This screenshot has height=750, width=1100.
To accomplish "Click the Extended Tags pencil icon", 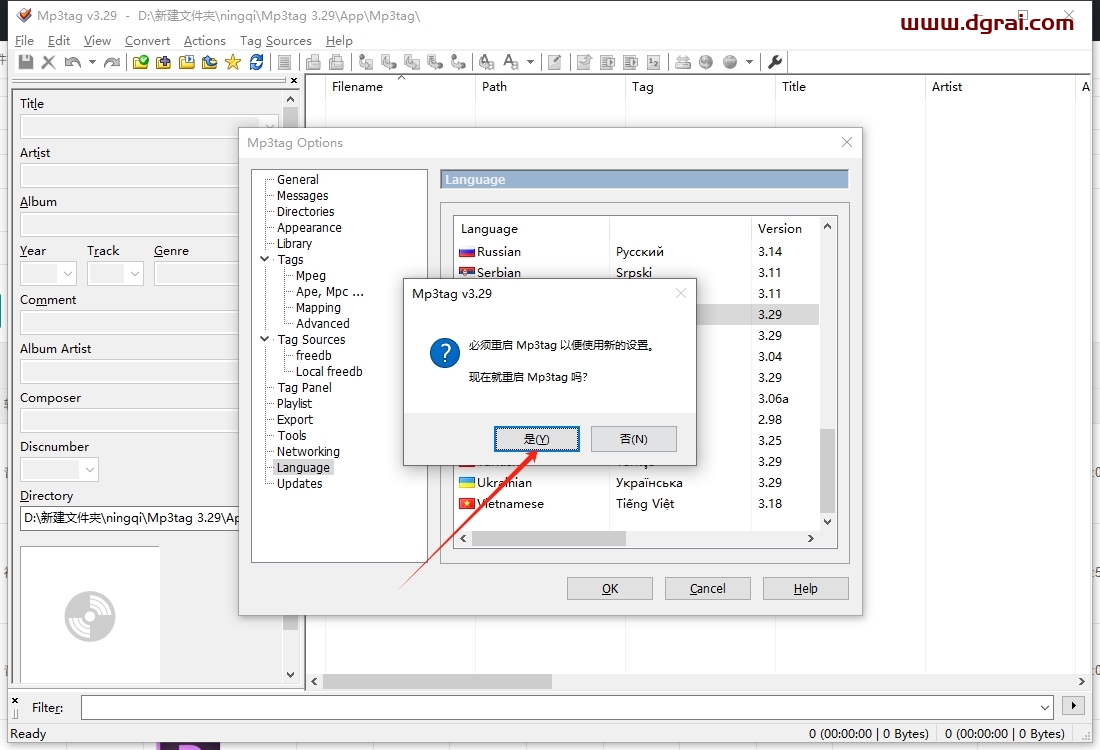I will [554, 62].
